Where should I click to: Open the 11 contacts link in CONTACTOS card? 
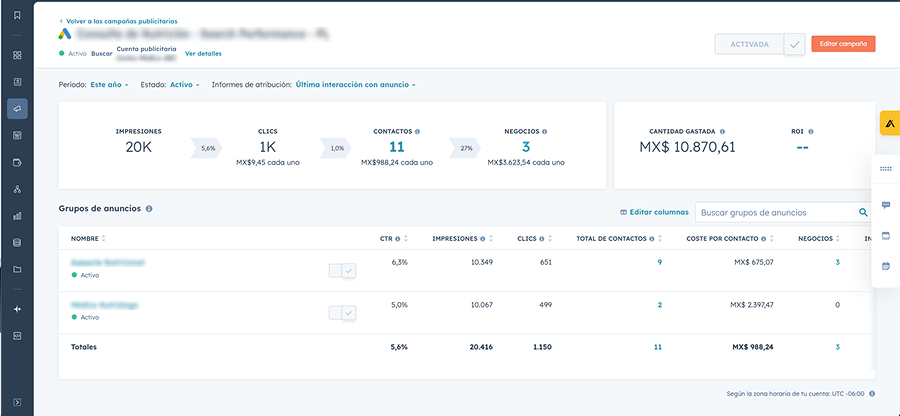(397, 147)
